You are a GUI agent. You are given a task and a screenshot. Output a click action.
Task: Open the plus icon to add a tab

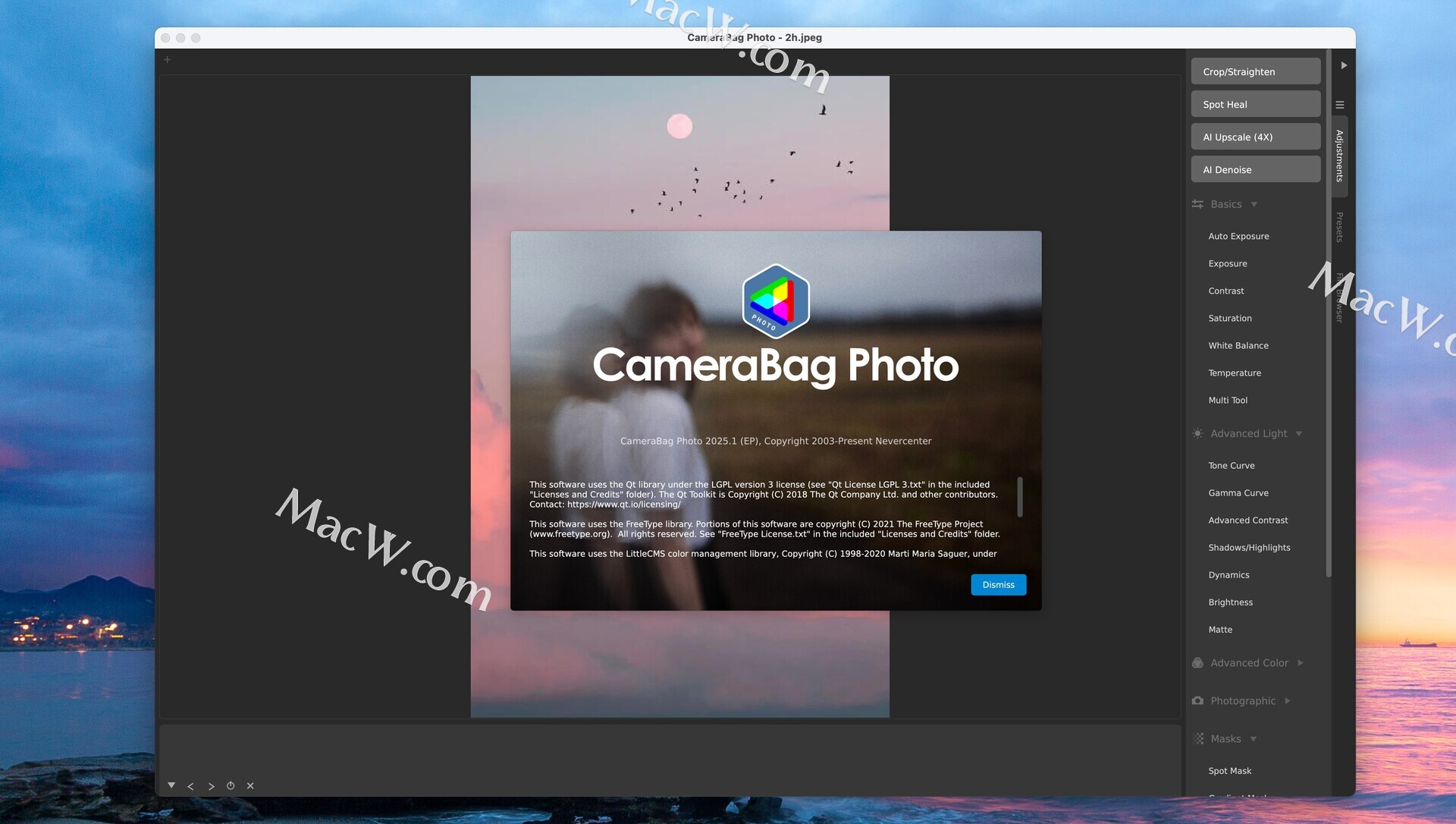[168, 60]
